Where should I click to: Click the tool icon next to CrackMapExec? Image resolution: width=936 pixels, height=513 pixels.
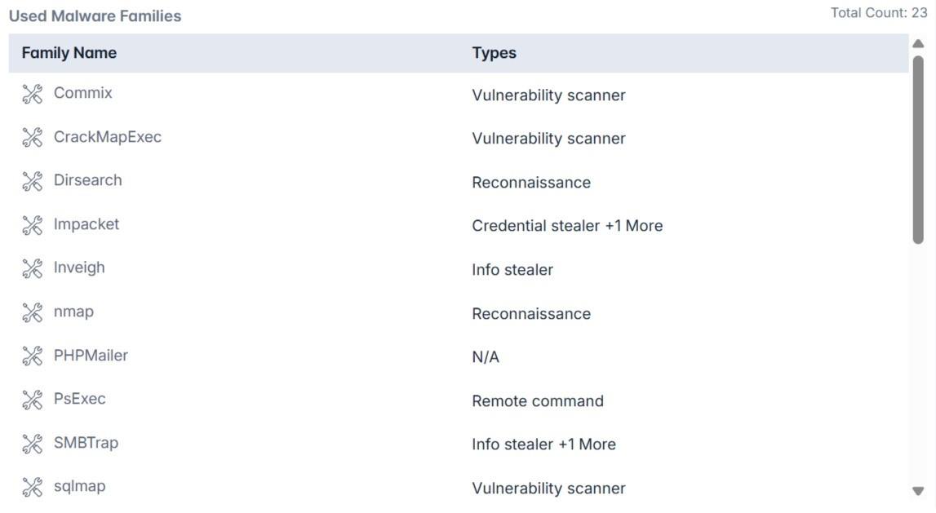33,138
